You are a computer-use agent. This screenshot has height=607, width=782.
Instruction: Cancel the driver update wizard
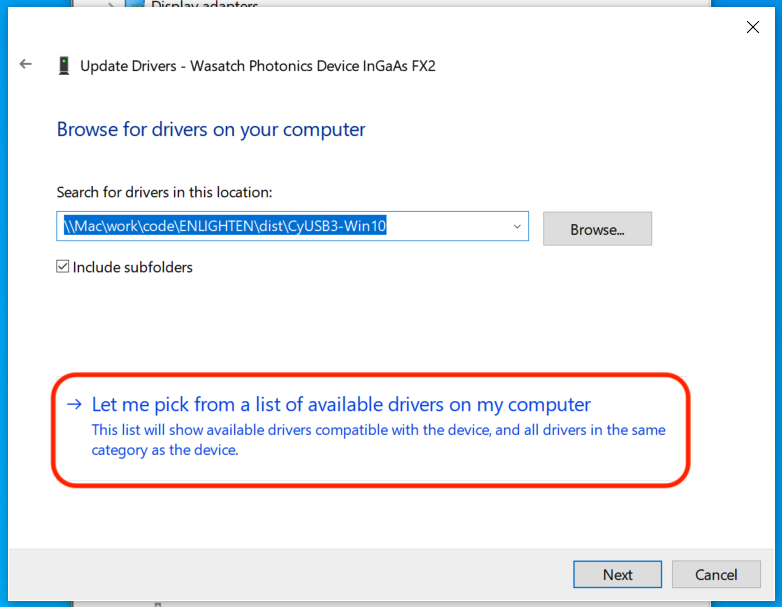point(716,574)
